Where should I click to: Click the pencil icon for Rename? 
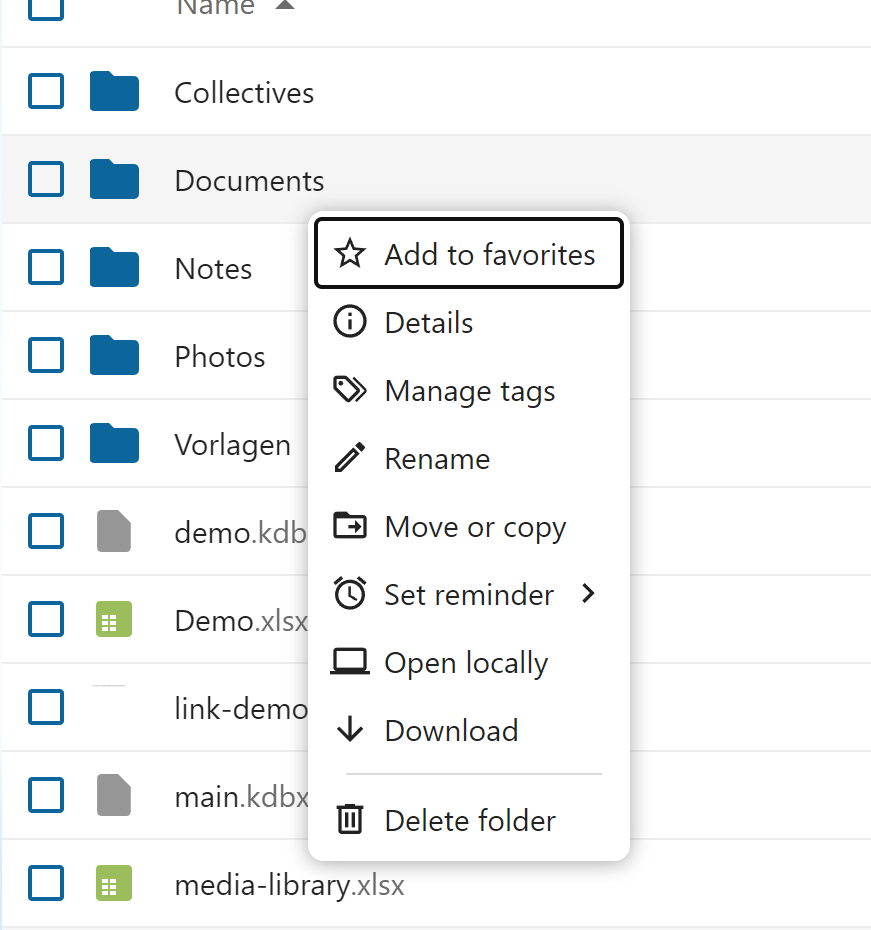349,459
